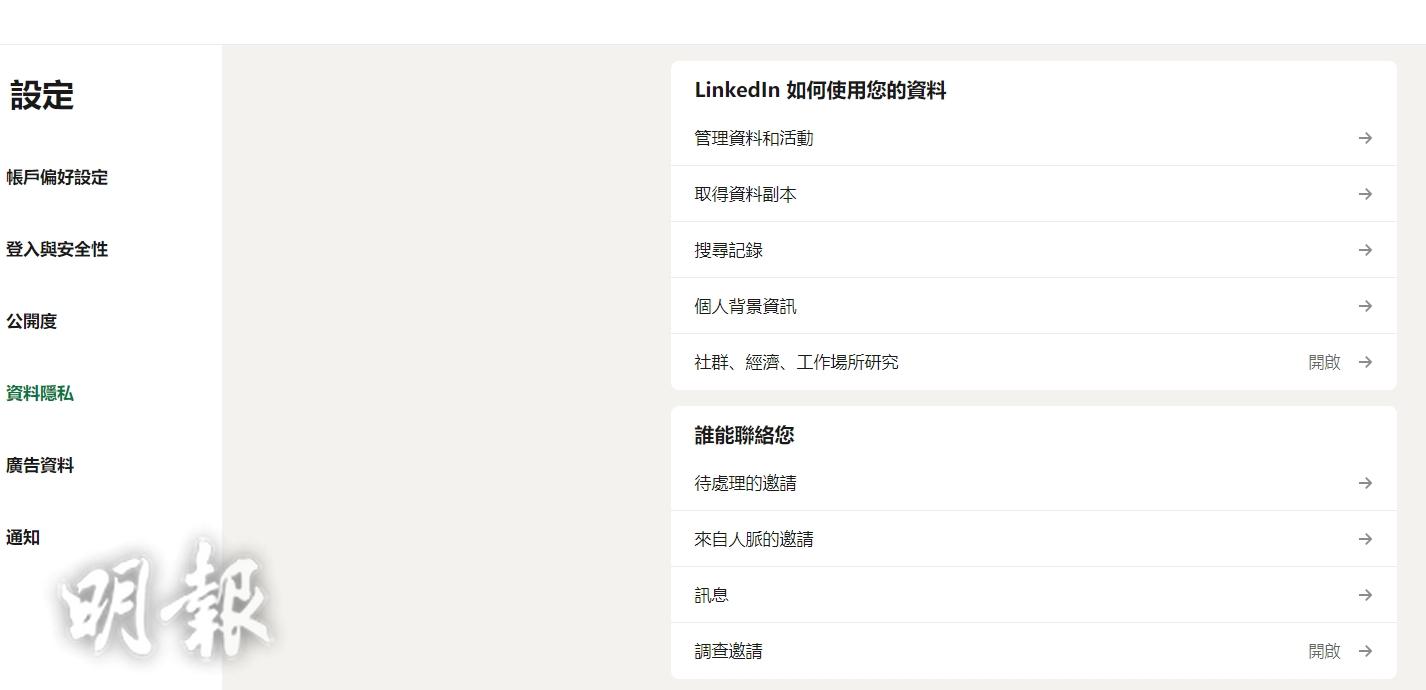1426x690 pixels.
Task: Open 社群、經濟、工作場所研究 setting
Action: (x=1033, y=362)
